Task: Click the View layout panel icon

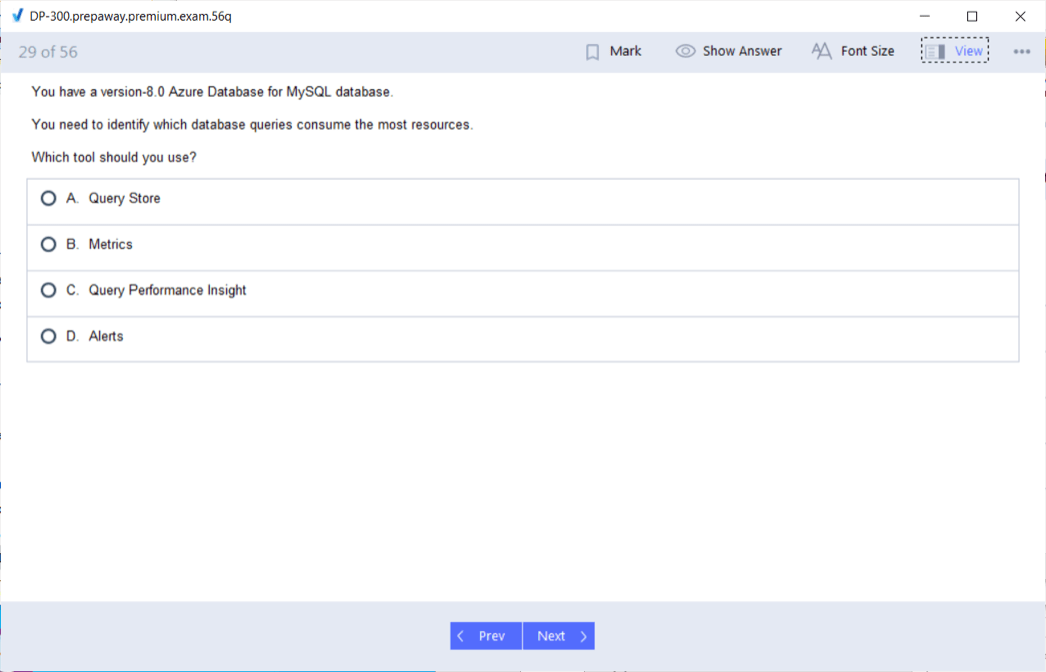Action: point(935,51)
